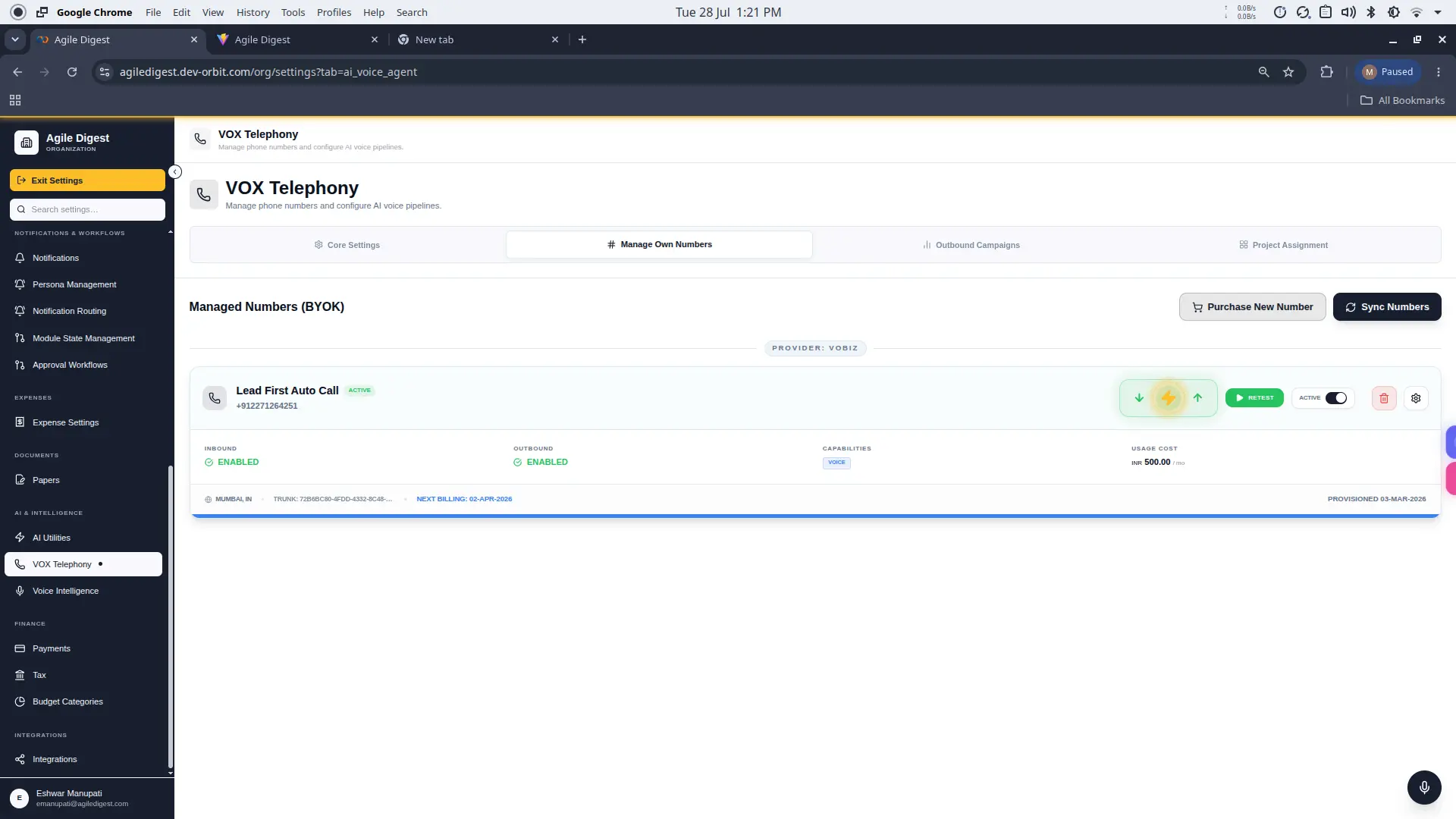The height and width of the screenshot is (819, 1456).
Task: Collapse the sidebar with the chevron handle
Action: point(175,172)
